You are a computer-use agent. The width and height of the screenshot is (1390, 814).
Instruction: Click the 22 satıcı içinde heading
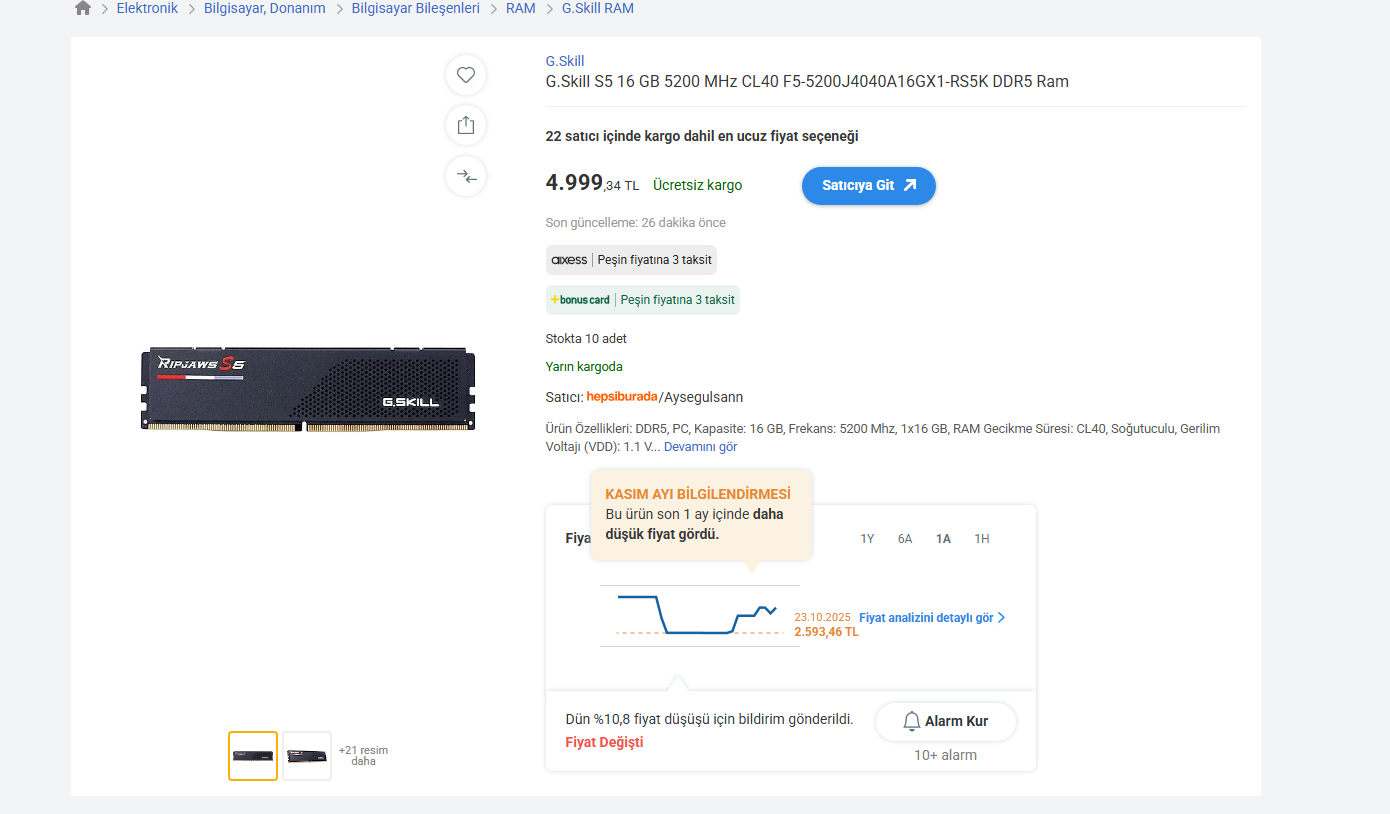[702, 136]
